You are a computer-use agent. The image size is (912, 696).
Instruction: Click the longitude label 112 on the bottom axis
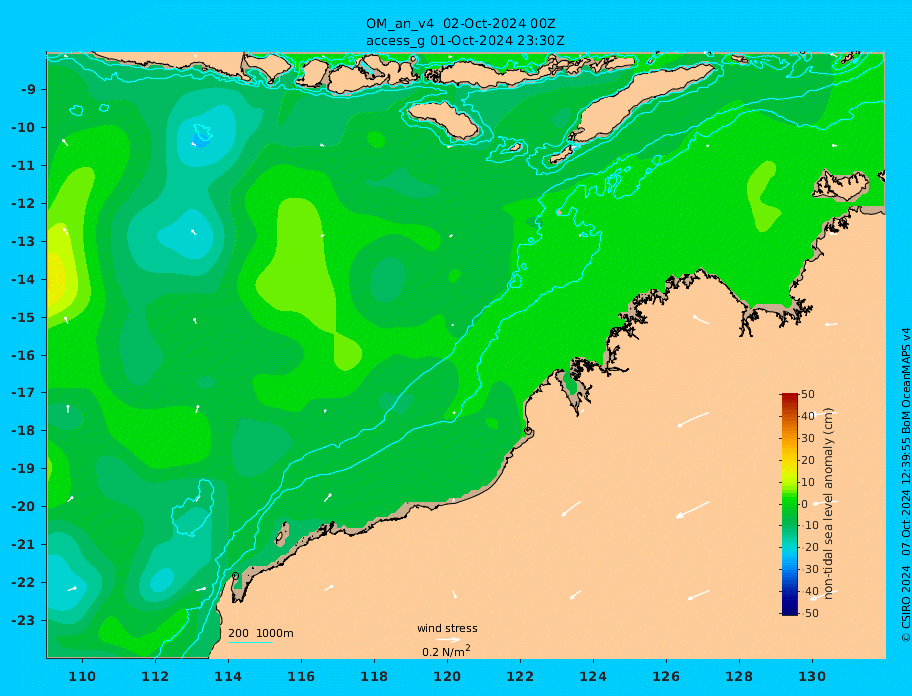(x=155, y=676)
